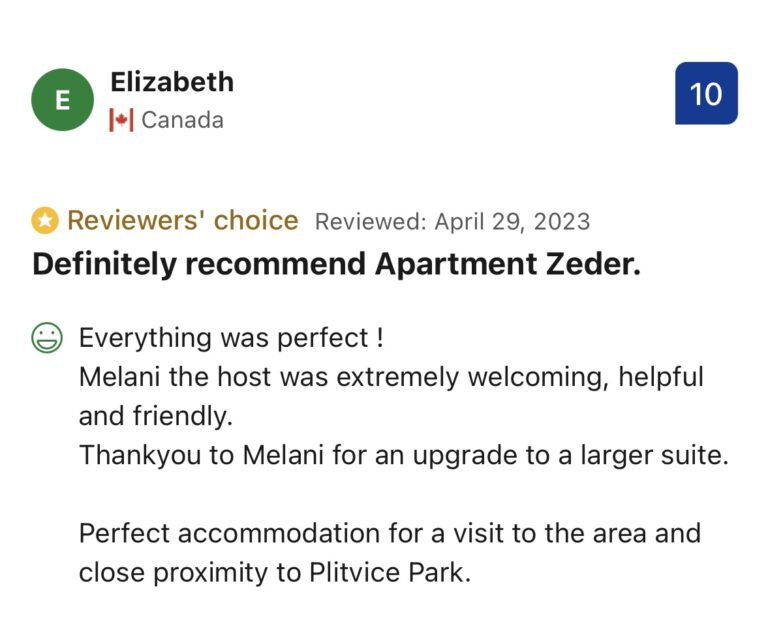Click the Reviewers' choice label
The height and width of the screenshot is (622, 768).
[182, 220]
